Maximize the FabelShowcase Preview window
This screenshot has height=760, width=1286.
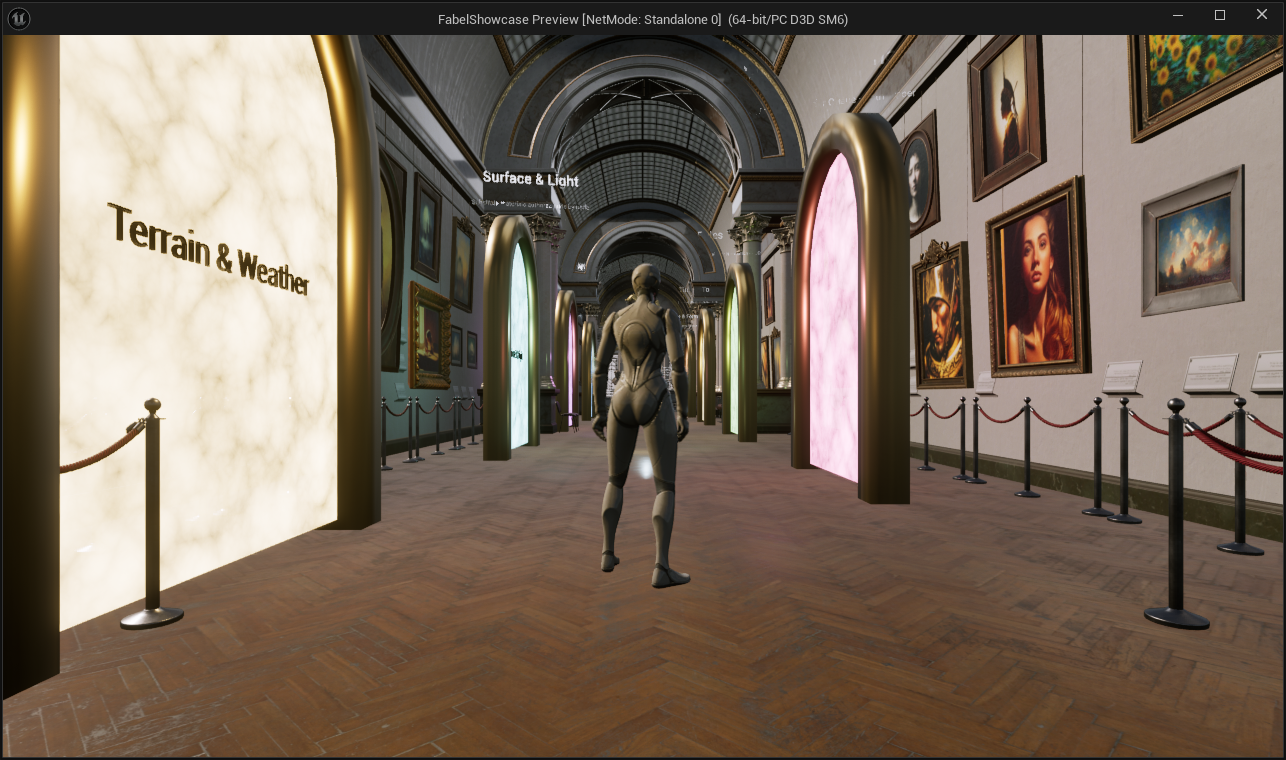click(1220, 16)
